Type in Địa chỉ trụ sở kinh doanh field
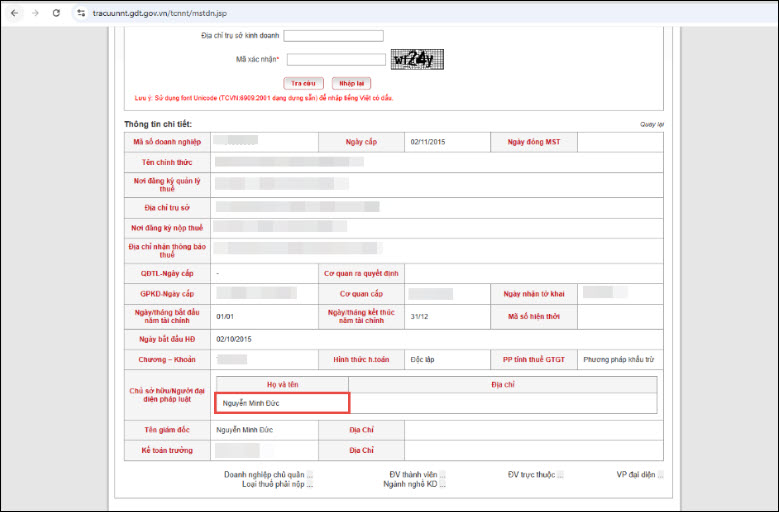 click(x=334, y=36)
